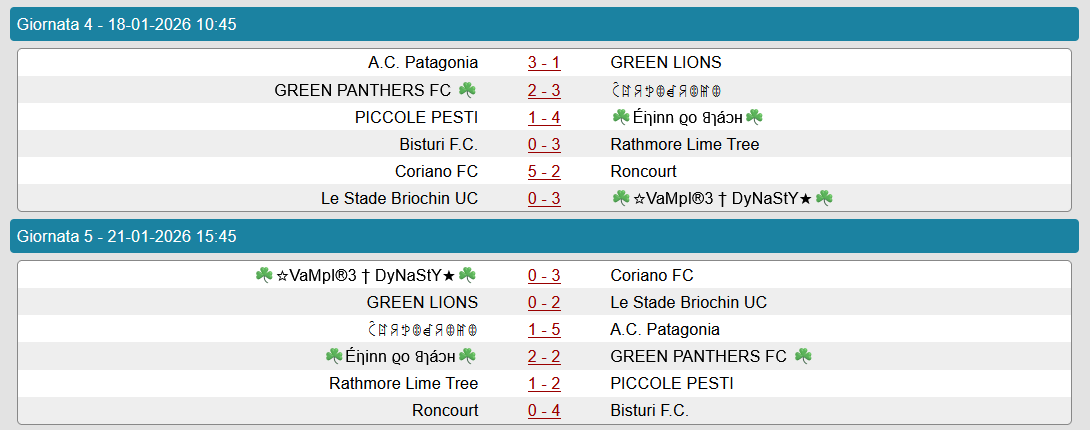The image size is (1090, 430).
Task: Open the 1 - 5 score against A.C. Patagonia
Action: click(544, 329)
